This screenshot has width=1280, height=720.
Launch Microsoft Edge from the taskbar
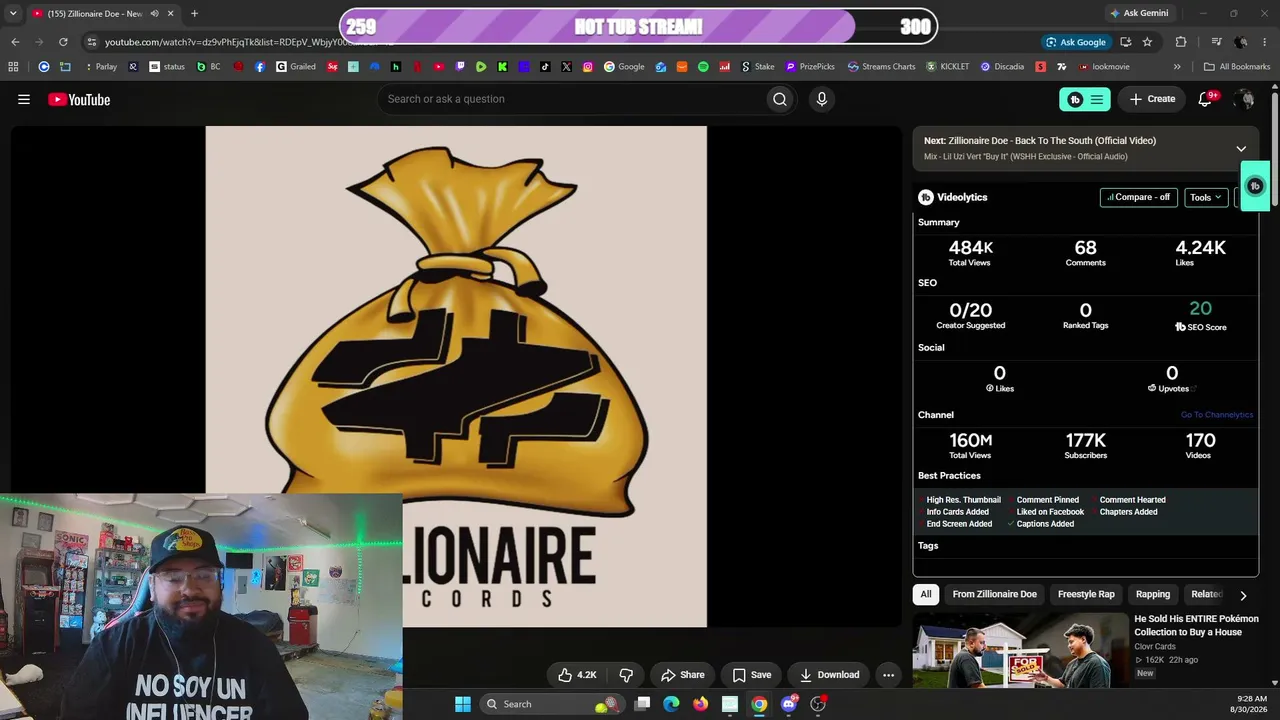click(x=671, y=704)
